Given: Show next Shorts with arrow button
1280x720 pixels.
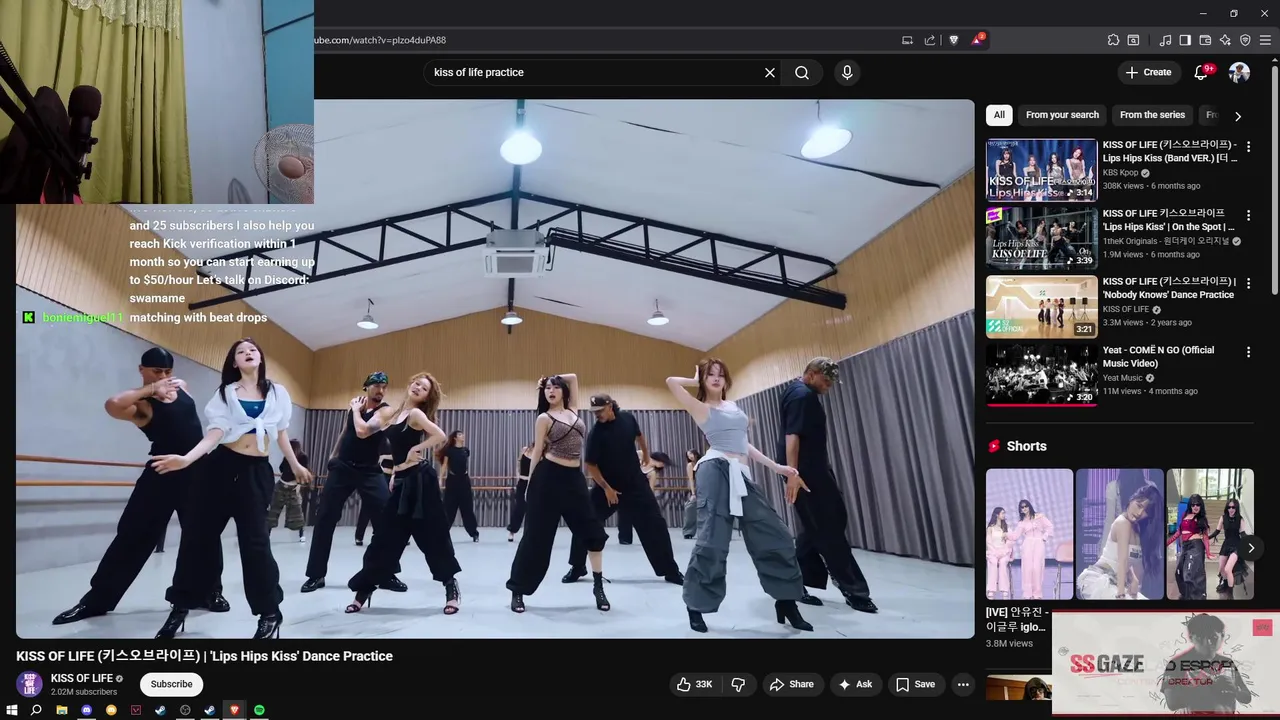Looking at the screenshot, I should 1251,548.
